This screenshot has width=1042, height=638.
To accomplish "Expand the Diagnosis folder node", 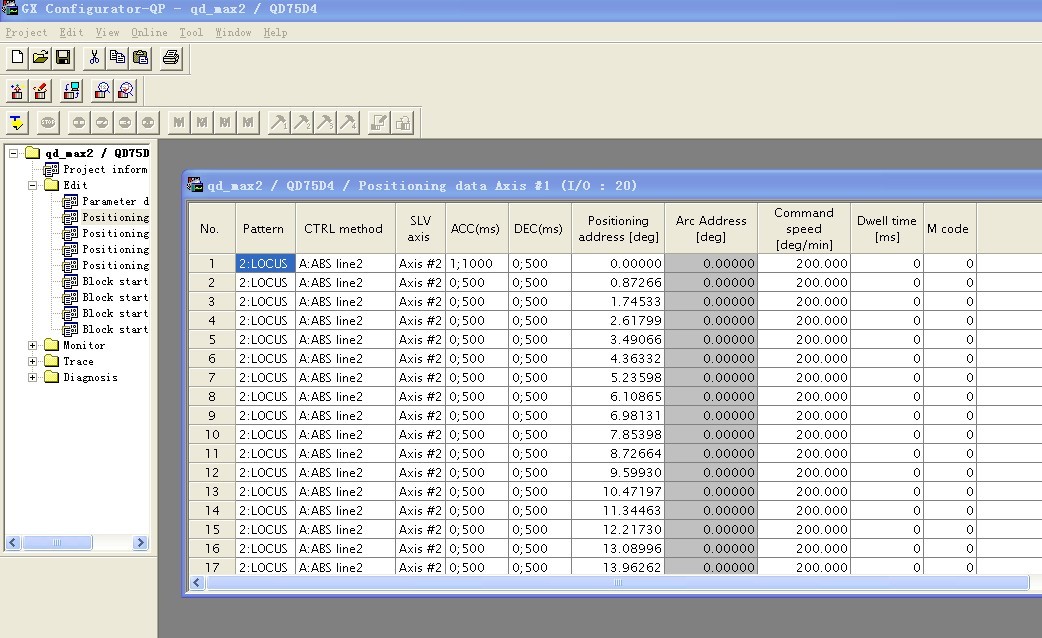I will point(32,378).
